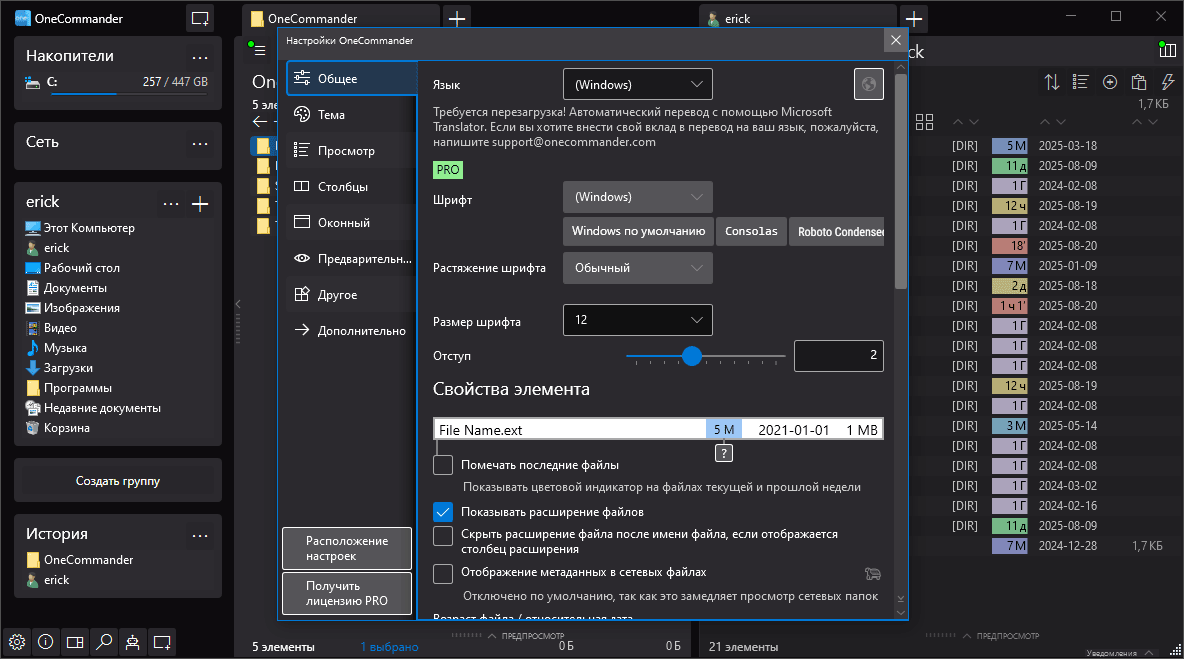Viewport: 1184px width, 659px height.
Task: Open search using magnifier icon
Action: 104,642
